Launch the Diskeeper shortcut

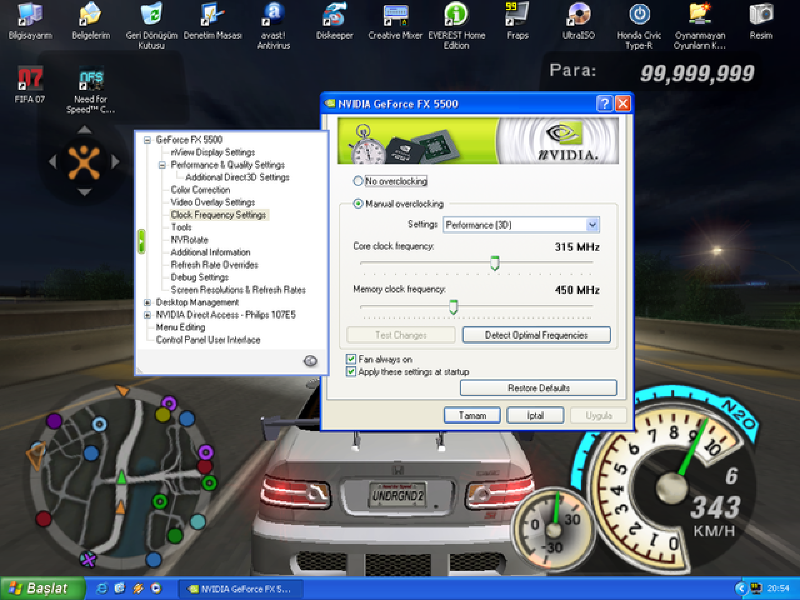(x=334, y=21)
